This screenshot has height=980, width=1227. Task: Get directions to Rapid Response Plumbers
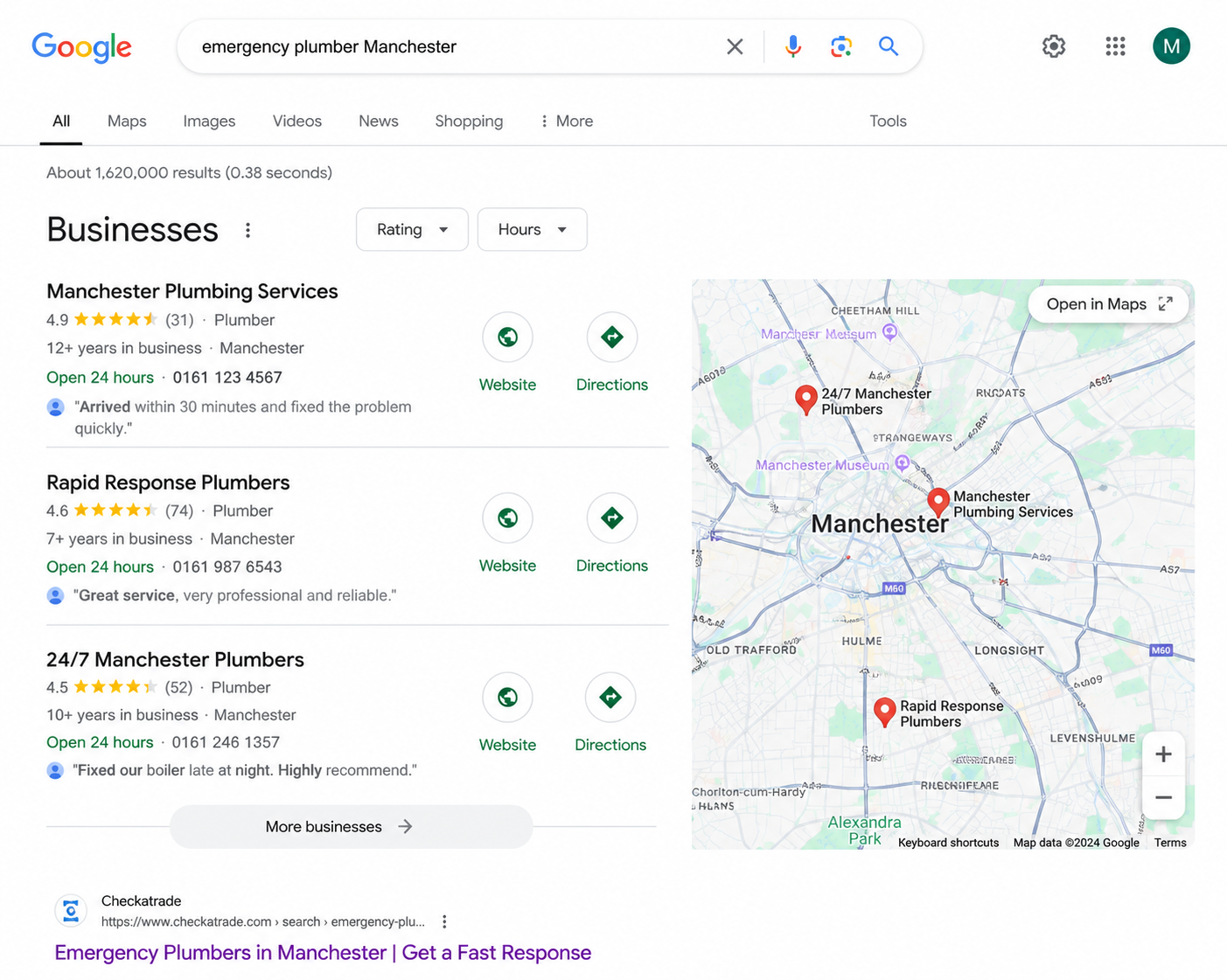pos(611,518)
